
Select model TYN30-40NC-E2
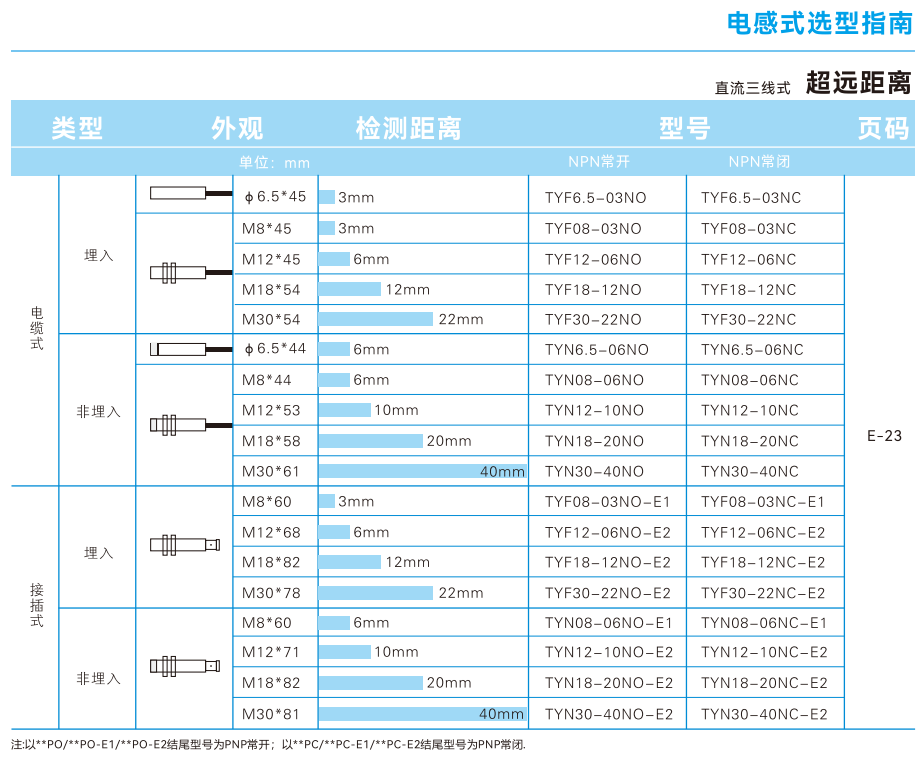click(x=764, y=714)
